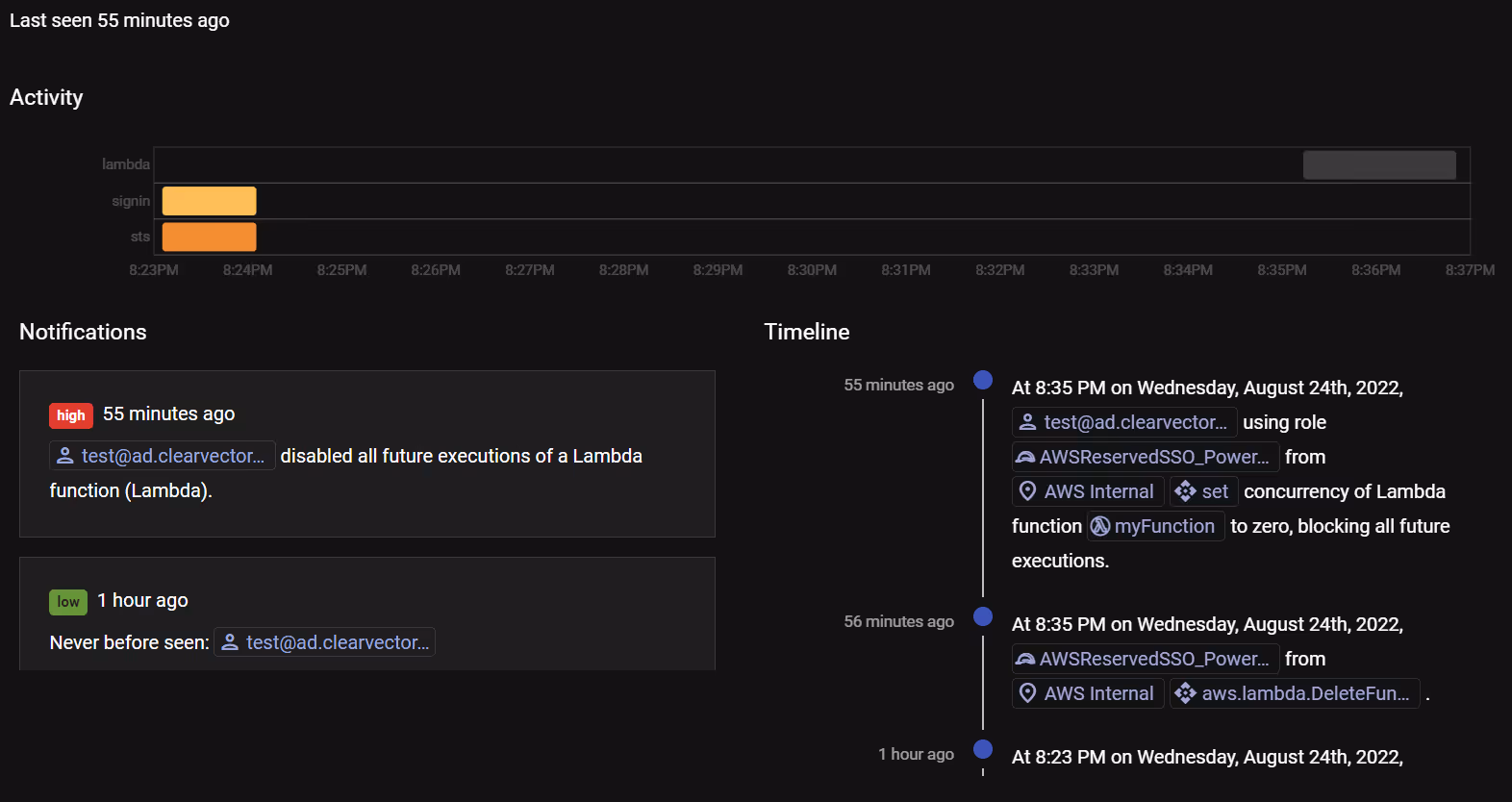The height and width of the screenshot is (802, 1512).
Task: Select the orange sts activity bar
Action: (210, 237)
